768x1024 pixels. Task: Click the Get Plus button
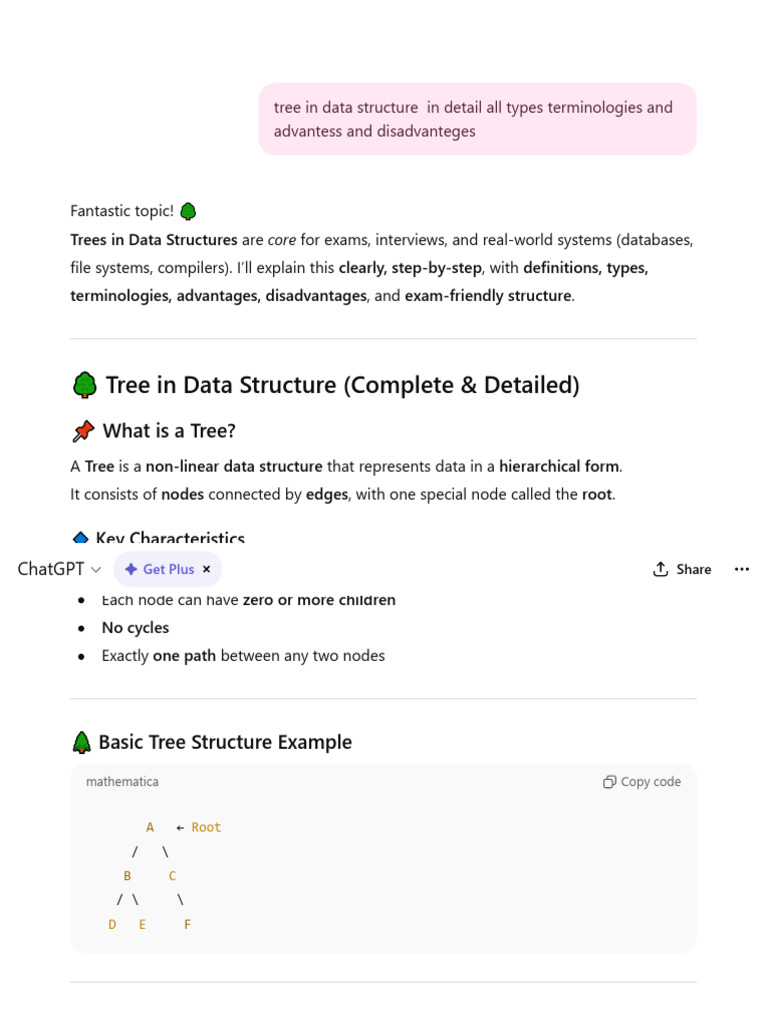point(168,569)
